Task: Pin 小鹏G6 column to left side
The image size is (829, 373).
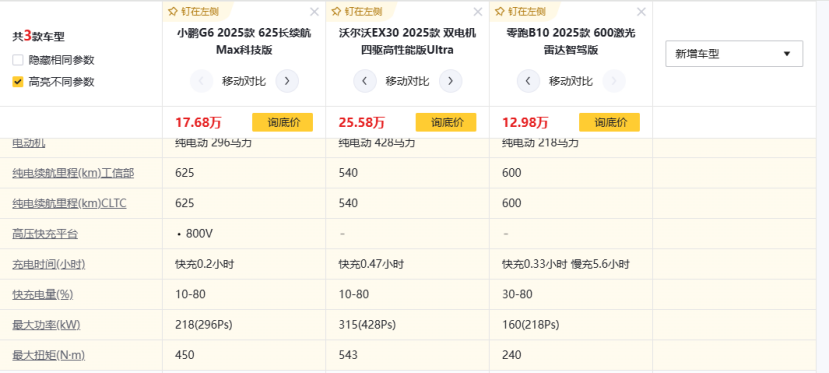Action: [x=193, y=11]
